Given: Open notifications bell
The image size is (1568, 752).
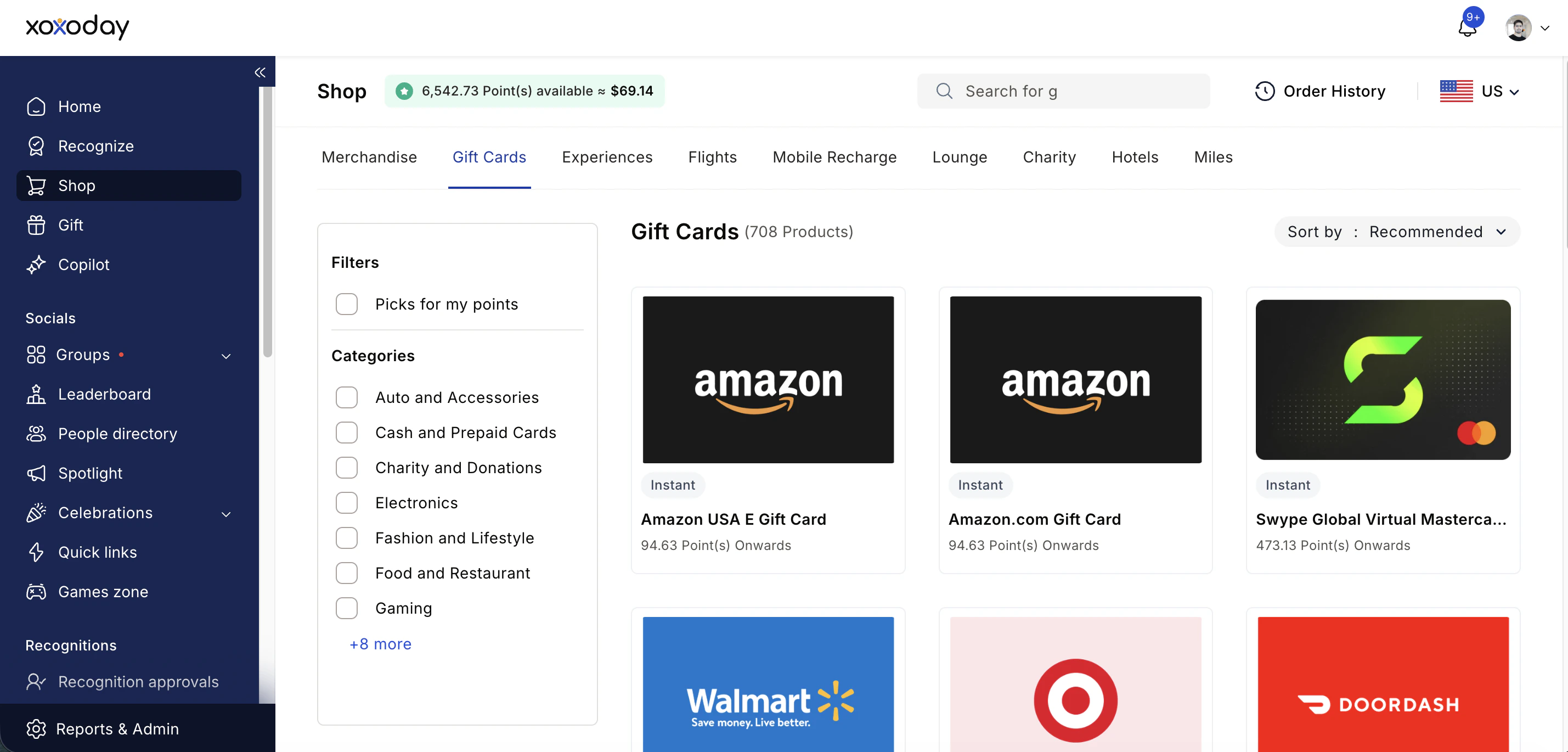Looking at the screenshot, I should click(x=1468, y=27).
